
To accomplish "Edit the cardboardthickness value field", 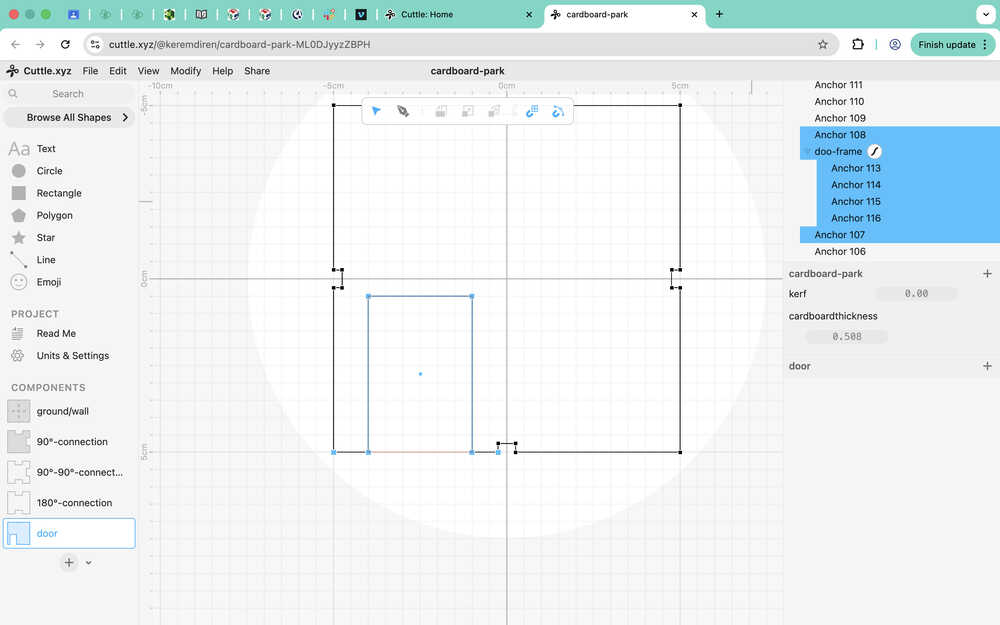I will [846, 337].
